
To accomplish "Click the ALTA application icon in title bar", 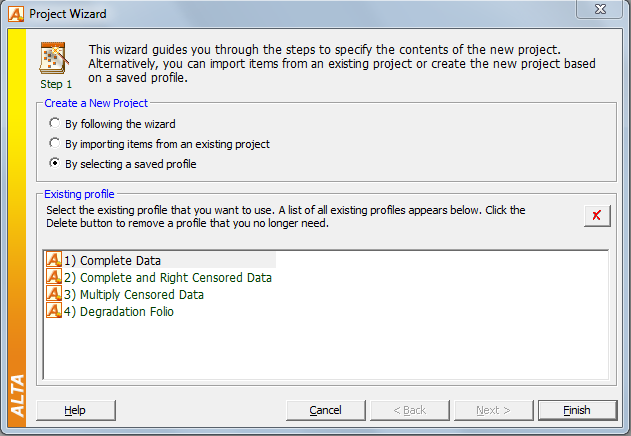I will tap(16, 14).
